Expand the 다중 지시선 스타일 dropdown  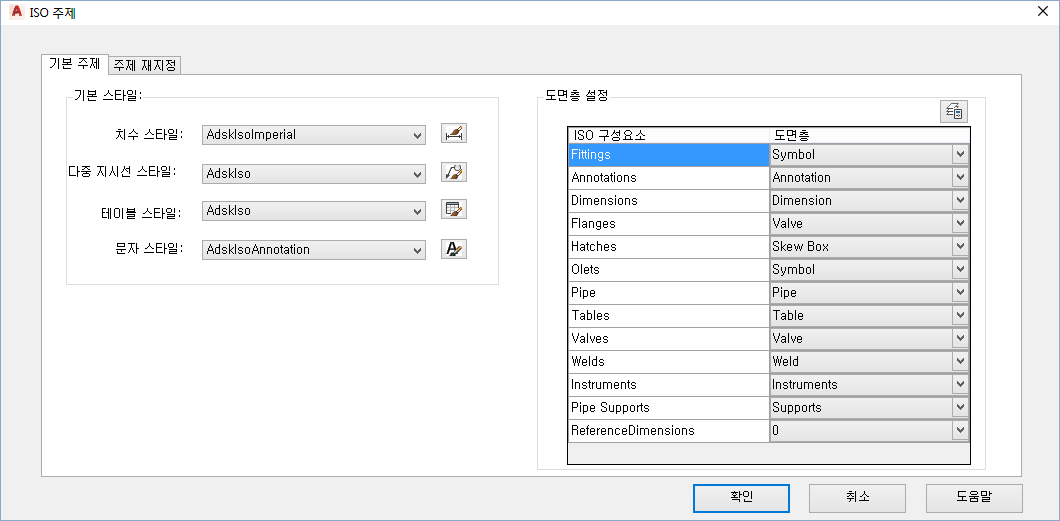(417, 174)
